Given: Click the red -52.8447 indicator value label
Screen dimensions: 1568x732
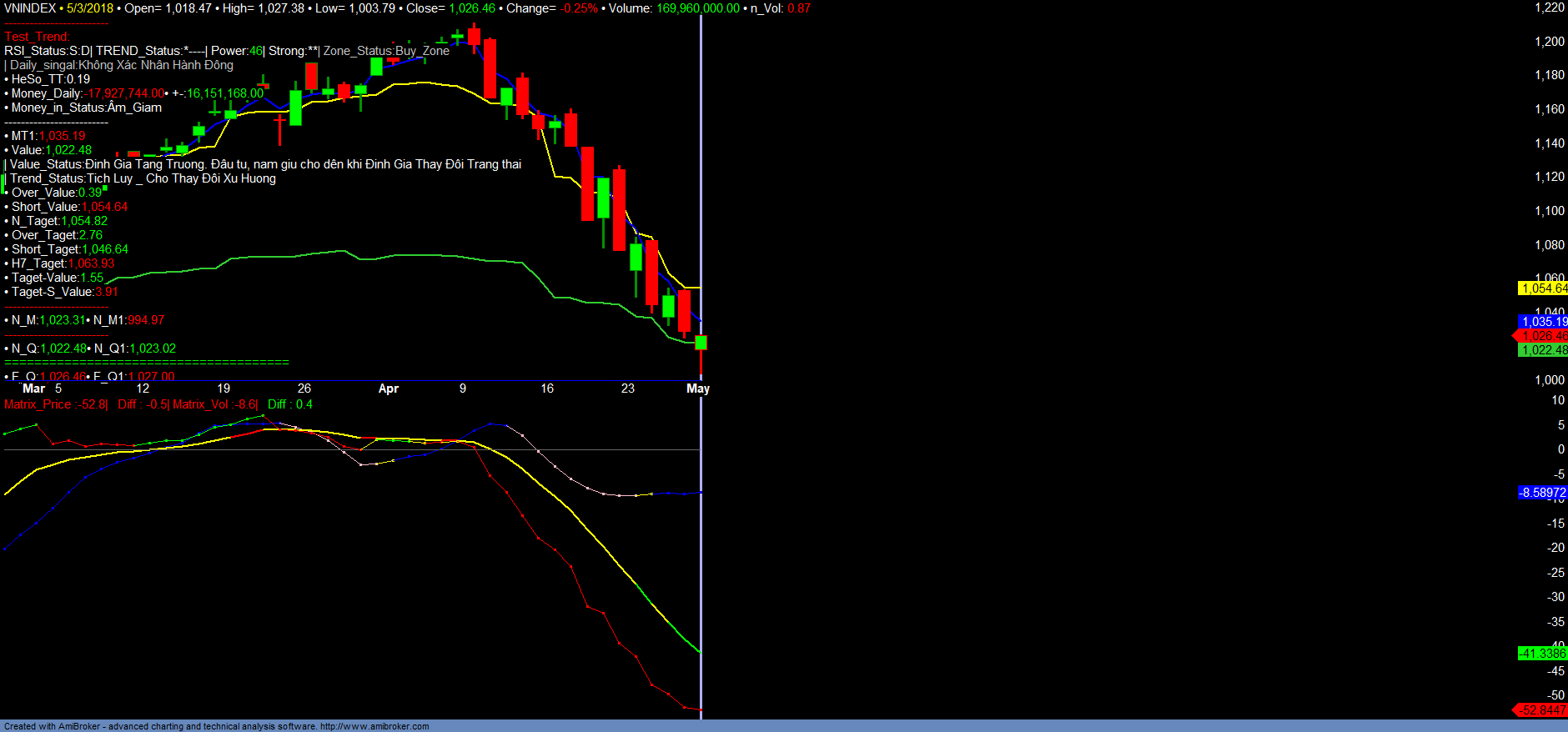Looking at the screenshot, I should tap(1542, 710).
